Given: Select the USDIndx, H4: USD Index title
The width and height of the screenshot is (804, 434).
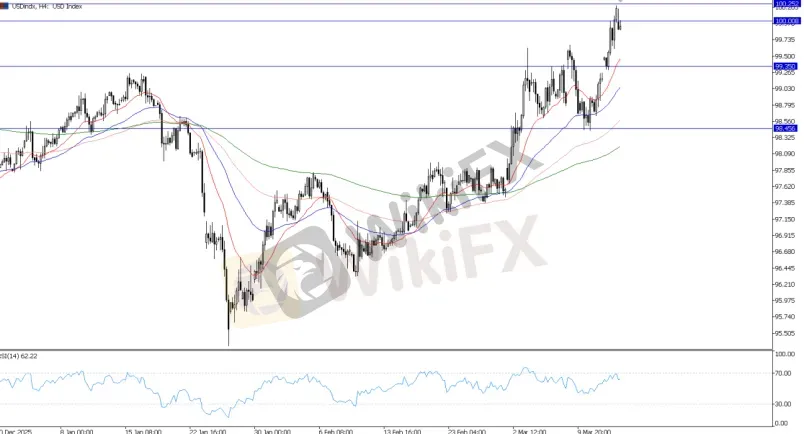Looking at the screenshot, I should pyautogui.click(x=47, y=6).
